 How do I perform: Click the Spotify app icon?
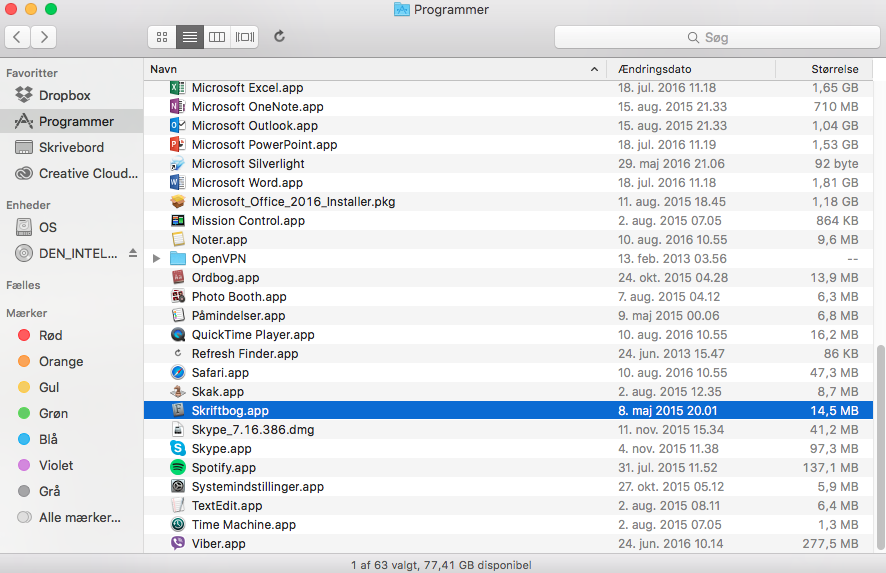tap(178, 468)
